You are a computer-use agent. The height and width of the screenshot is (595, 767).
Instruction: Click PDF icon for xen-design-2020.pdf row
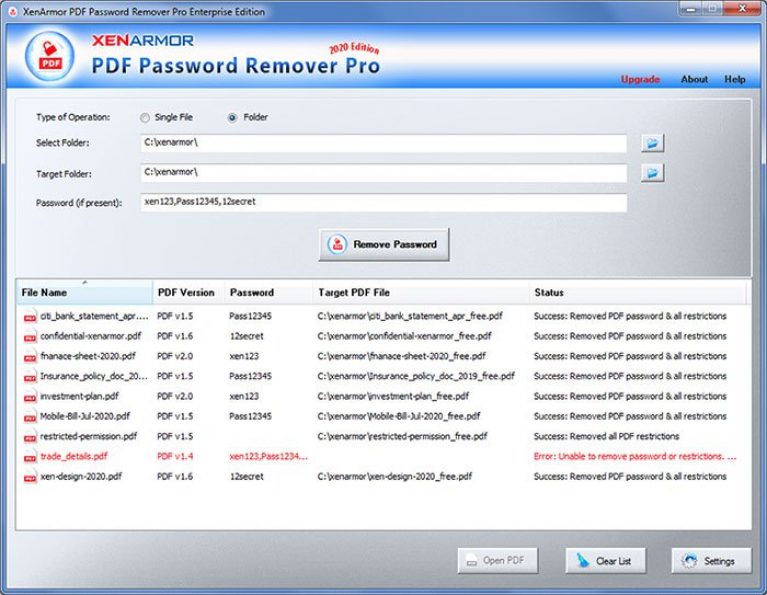(x=30, y=477)
